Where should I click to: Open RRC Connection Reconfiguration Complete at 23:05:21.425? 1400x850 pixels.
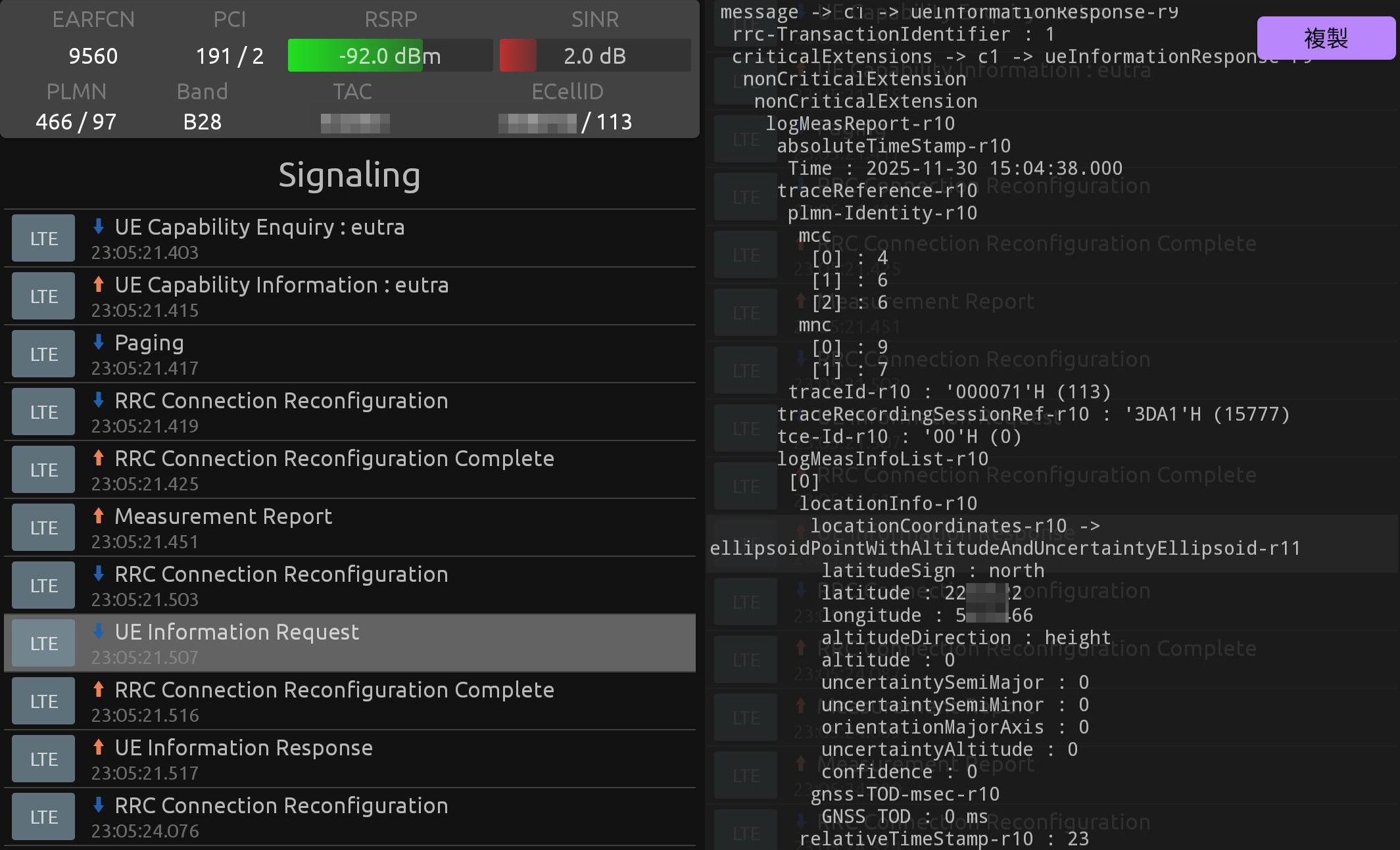[334, 459]
